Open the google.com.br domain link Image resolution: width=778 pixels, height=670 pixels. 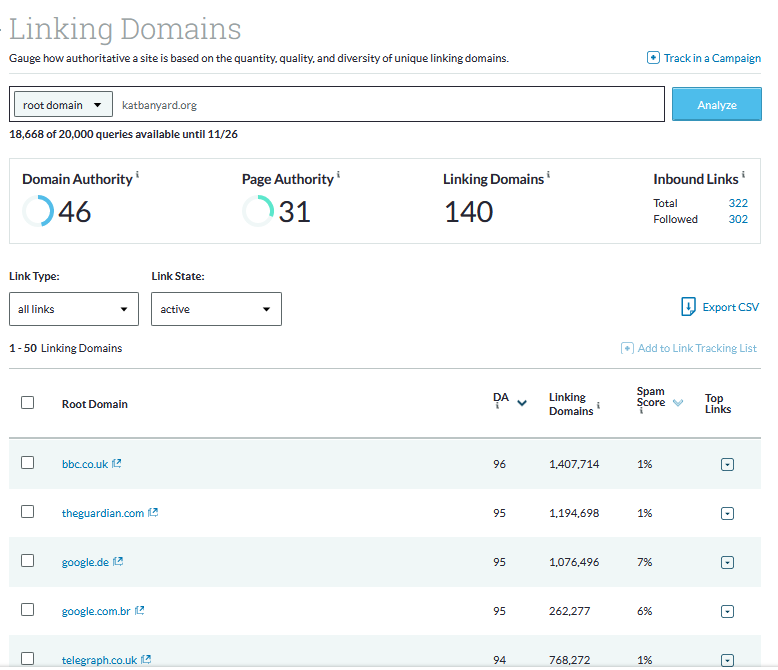pos(96,611)
